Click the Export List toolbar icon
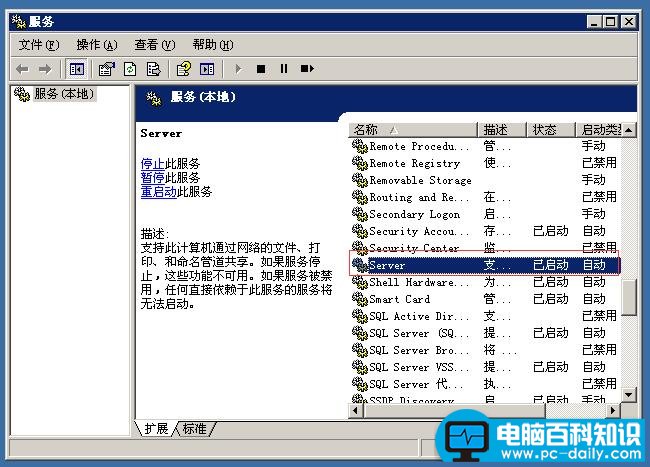Screen dimensions: 650x467 [153, 69]
